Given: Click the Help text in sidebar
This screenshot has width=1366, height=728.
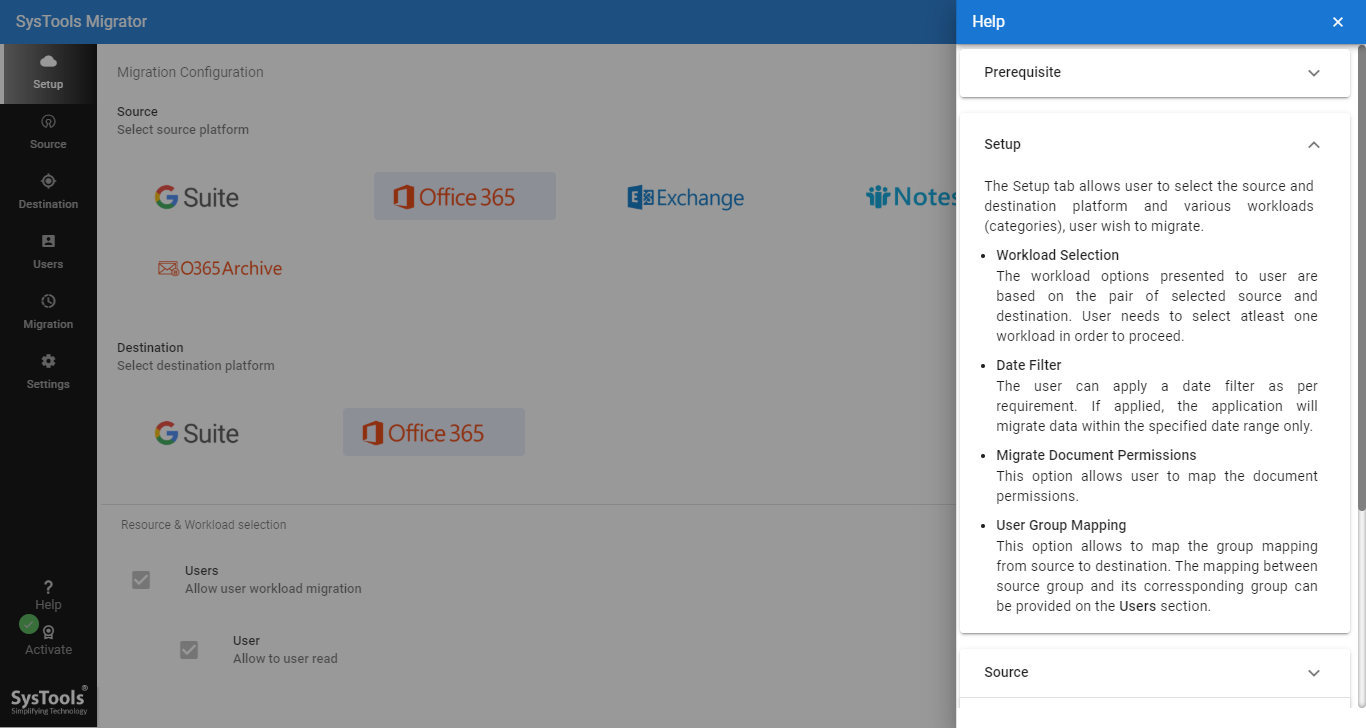Looking at the screenshot, I should (48, 605).
